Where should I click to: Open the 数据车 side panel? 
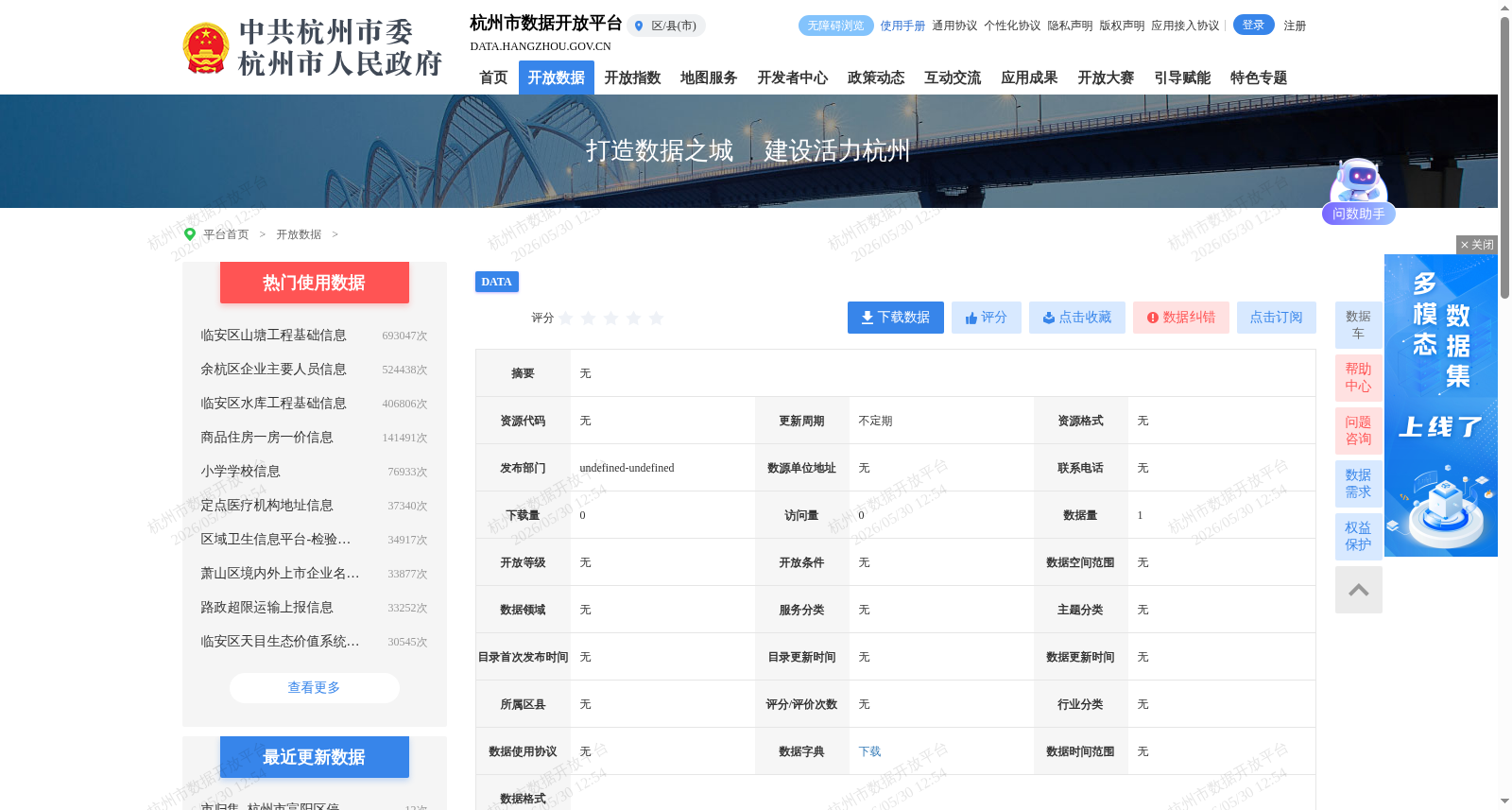pyautogui.click(x=1359, y=325)
